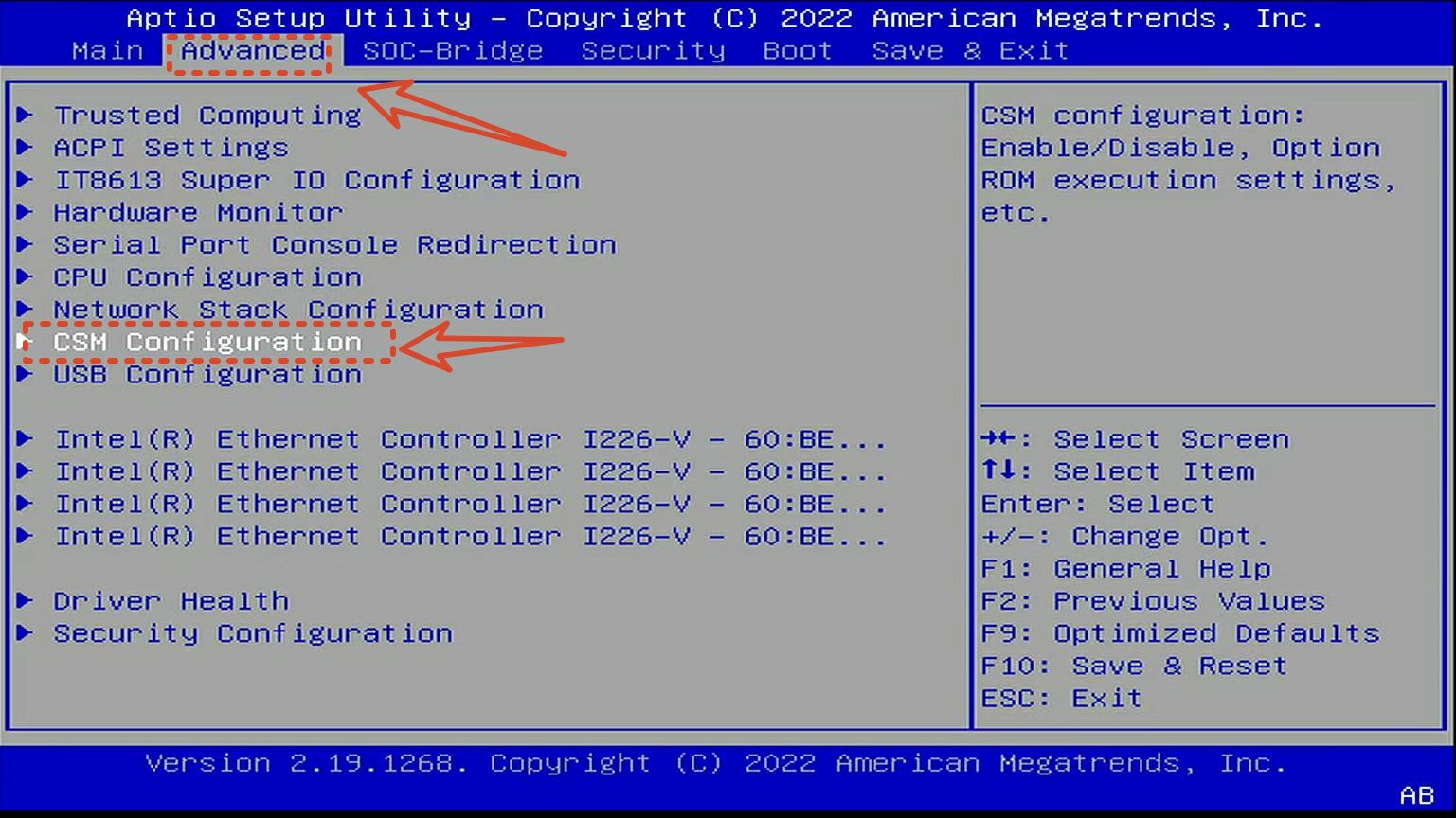The height and width of the screenshot is (818, 1456).
Task: Click the F10 Save & Reset hint
Action: coord(1134,667)
